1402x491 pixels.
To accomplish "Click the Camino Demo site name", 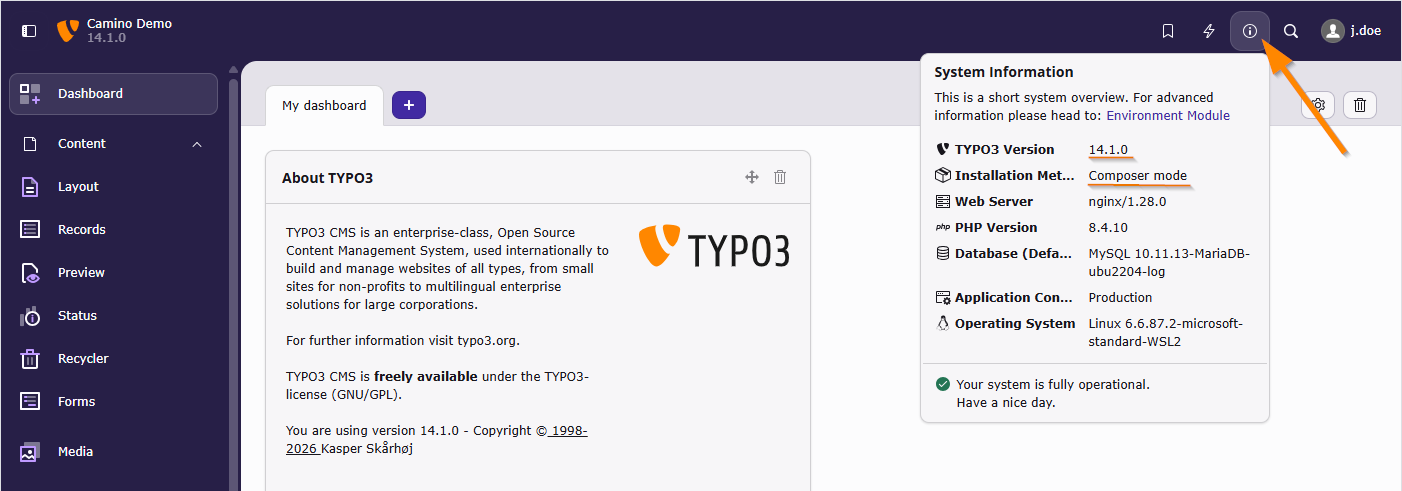I will pyautogui.click(x=129, y=23).
